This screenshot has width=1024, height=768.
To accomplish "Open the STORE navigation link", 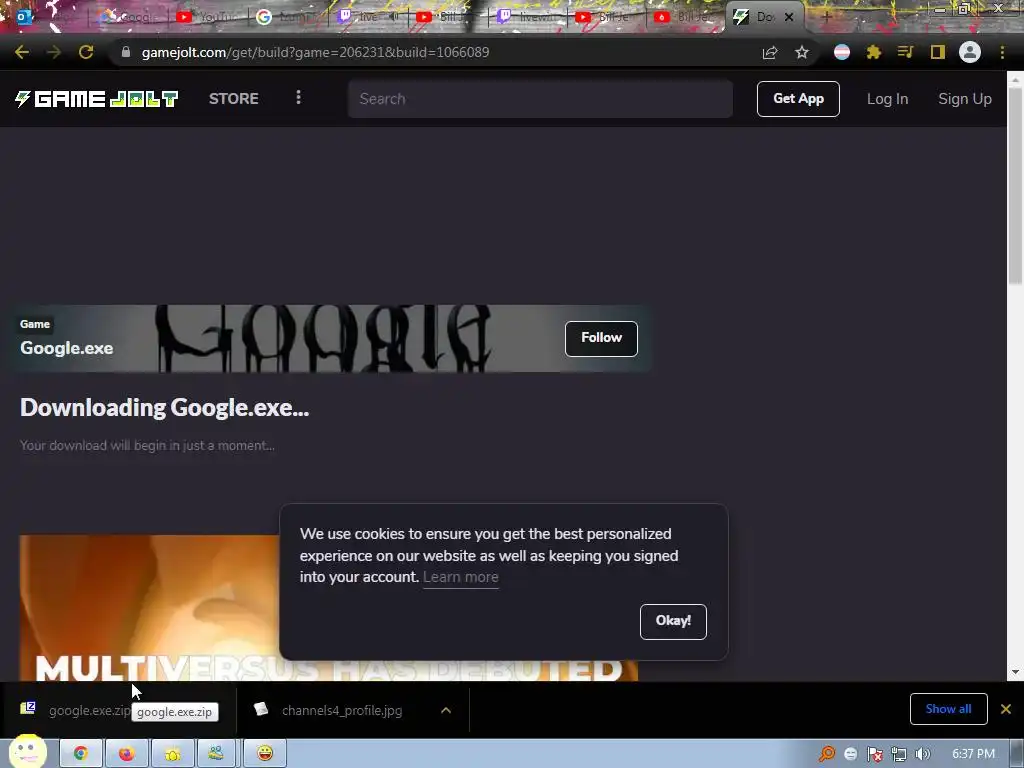I will 234,99.
